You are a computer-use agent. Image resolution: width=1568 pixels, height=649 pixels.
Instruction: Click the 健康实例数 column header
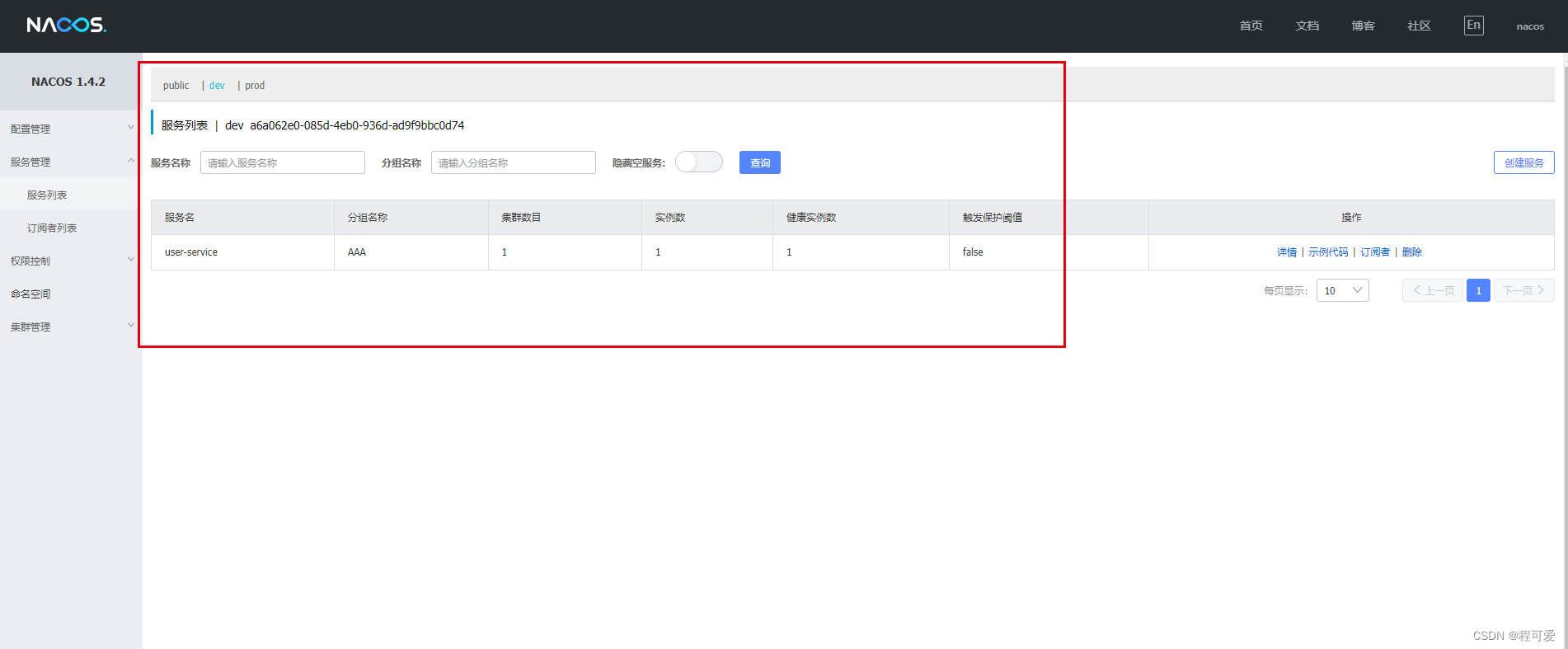click(x=861, y=218)
